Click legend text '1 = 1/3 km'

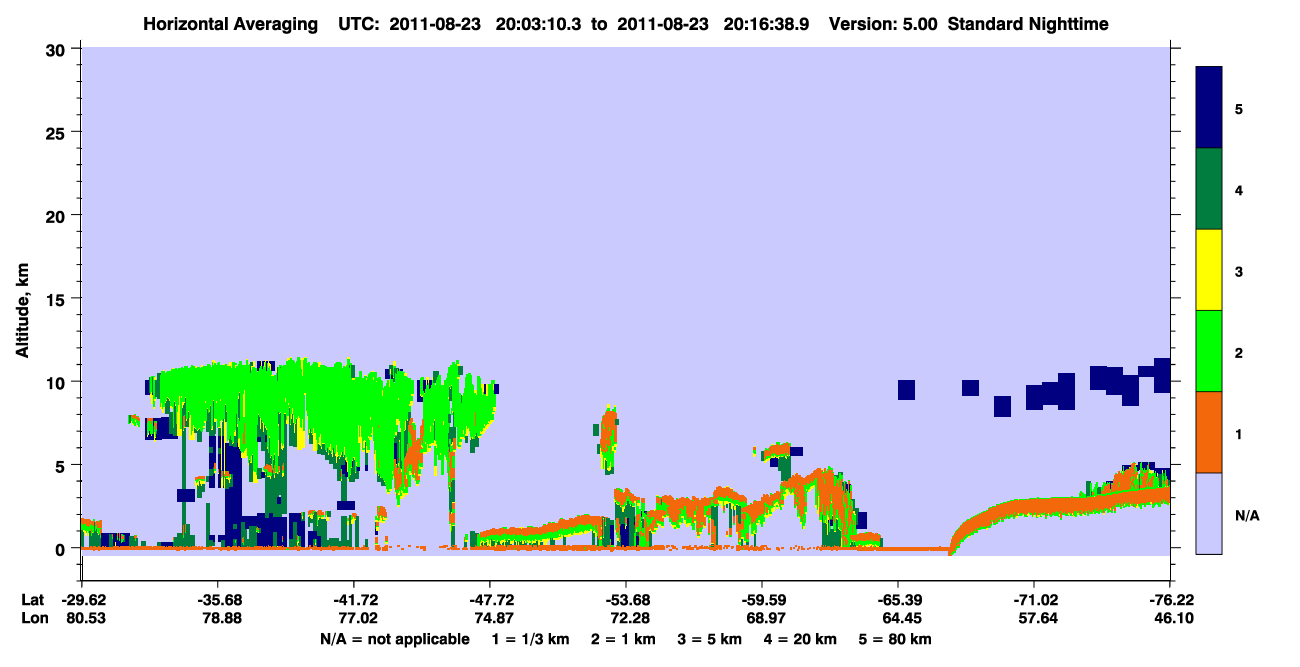coord(529,639)
